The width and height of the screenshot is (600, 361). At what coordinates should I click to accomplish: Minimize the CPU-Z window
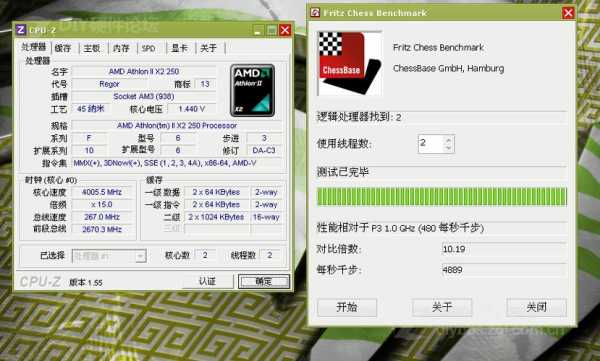[259, 30]
